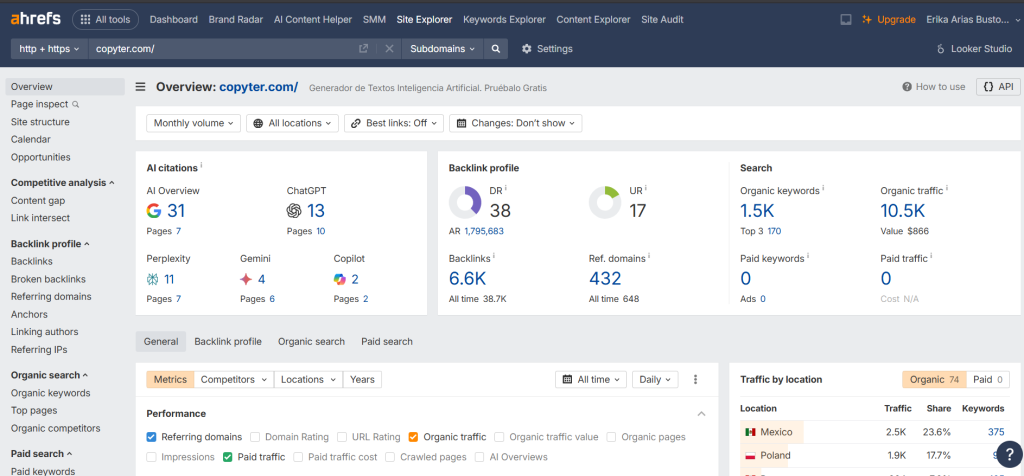This screenshot has height=476, width=1024.
Task: Switch to the Backlink profile tab
Action: (x=227, y=342)
